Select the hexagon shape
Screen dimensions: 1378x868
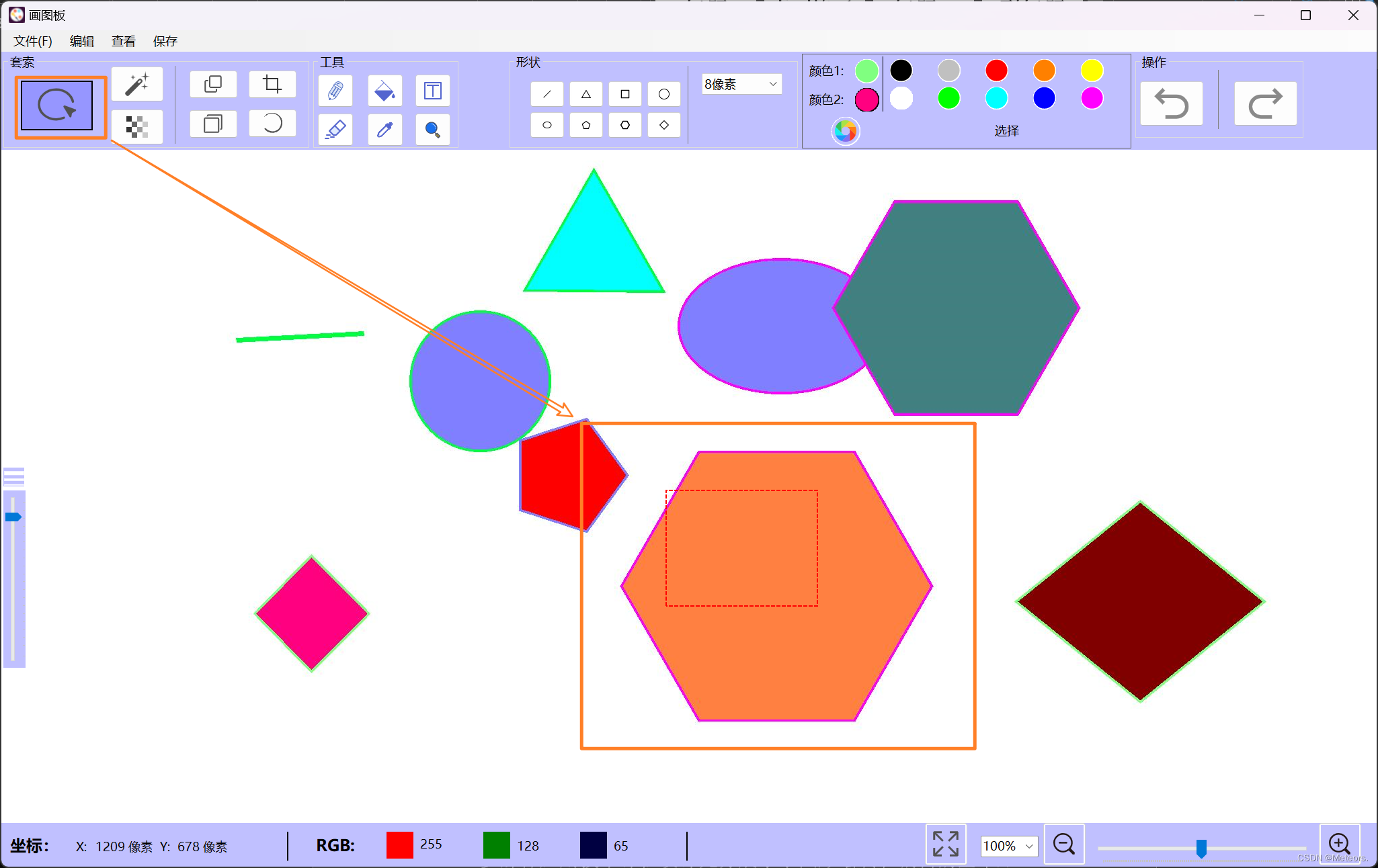625,125
